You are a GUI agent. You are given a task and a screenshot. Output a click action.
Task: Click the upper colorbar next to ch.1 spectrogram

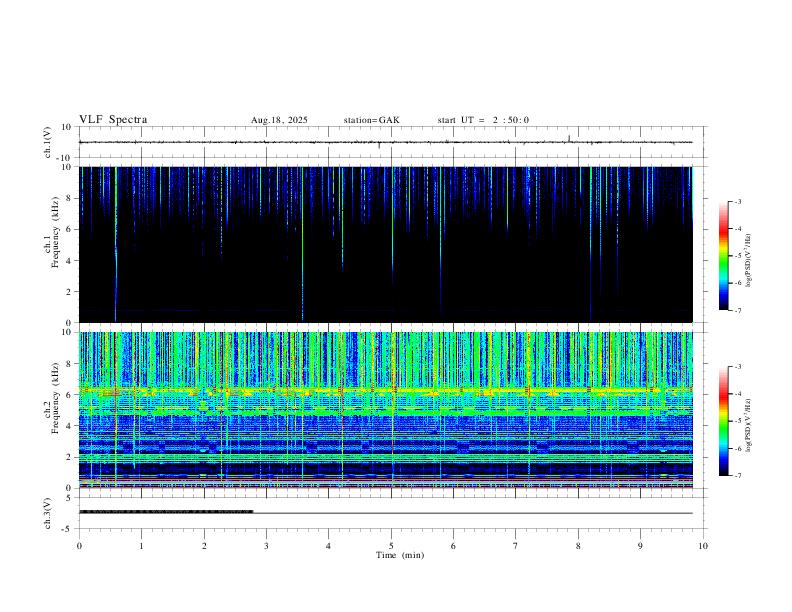[x=724, y=256]
